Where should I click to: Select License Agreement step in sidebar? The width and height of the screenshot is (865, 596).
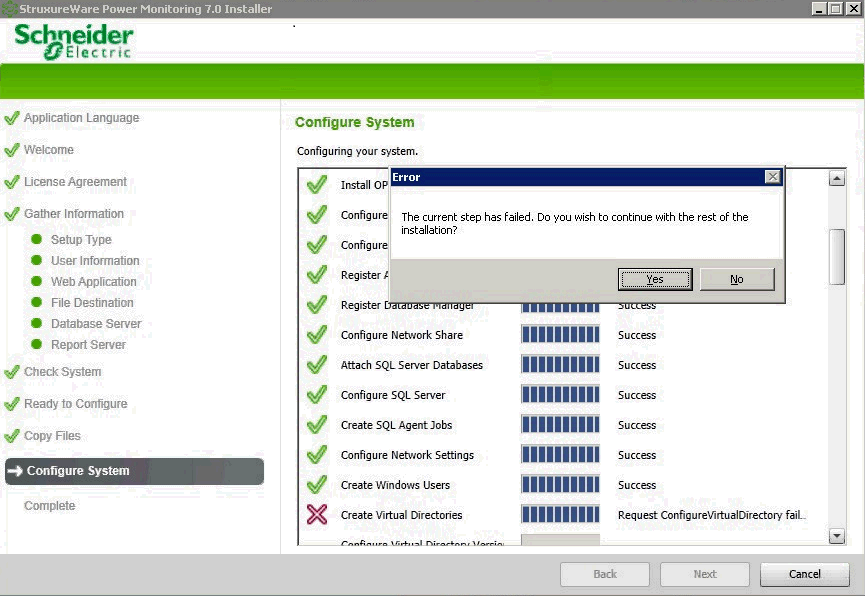(75, 182)
